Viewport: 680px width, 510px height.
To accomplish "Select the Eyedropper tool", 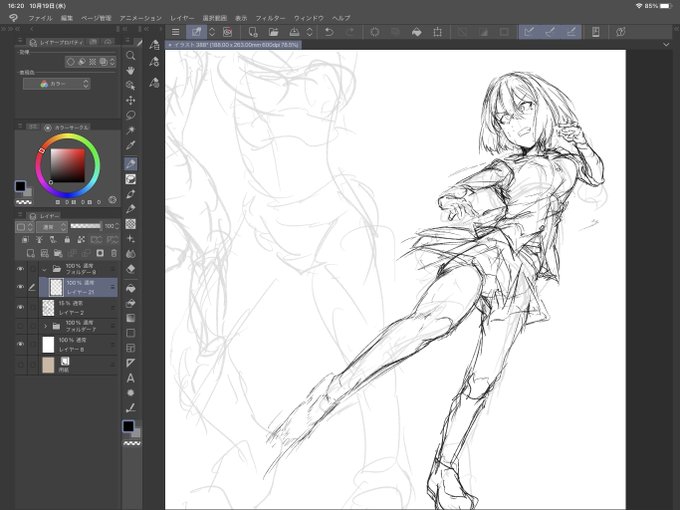I will tap(130, 145).
